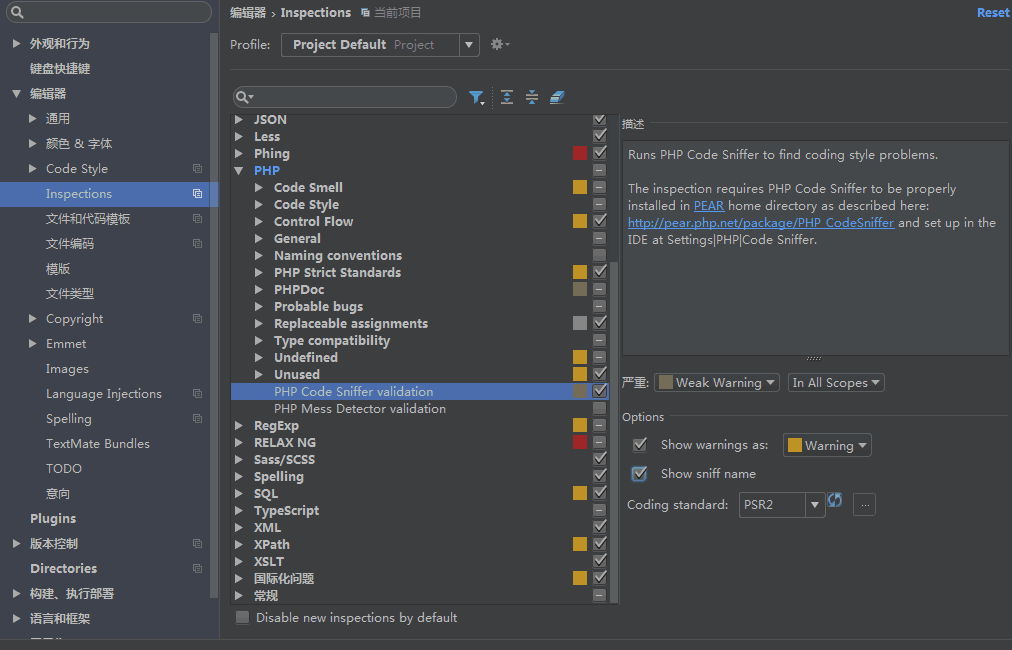1012x650 pixels.
Task: Open the TODO settings page
Action: pos(64,469)
